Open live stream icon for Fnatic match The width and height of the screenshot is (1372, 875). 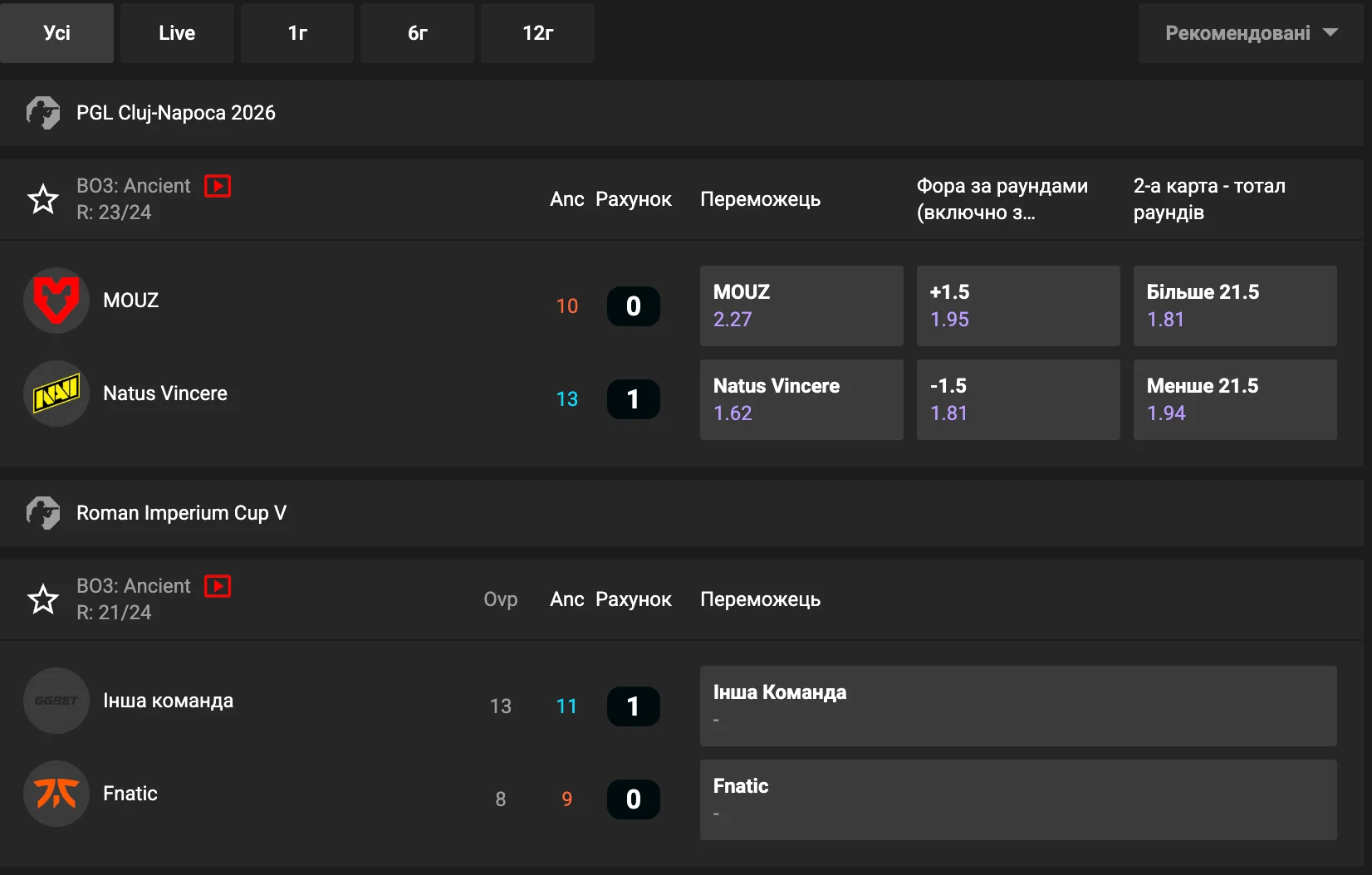tap(218, 586)
